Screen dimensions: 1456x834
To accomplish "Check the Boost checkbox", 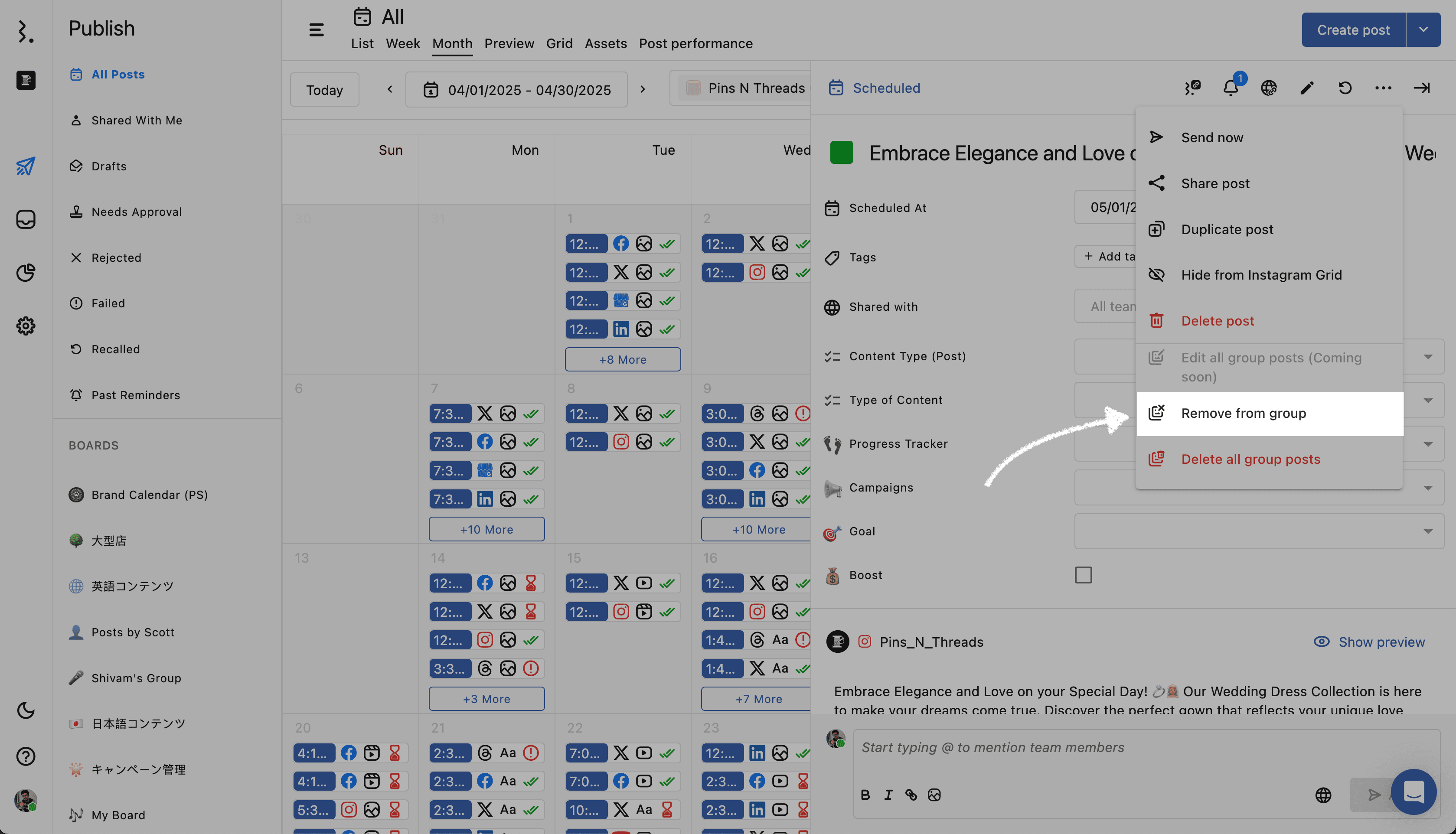I will (x=1083, y=575).
